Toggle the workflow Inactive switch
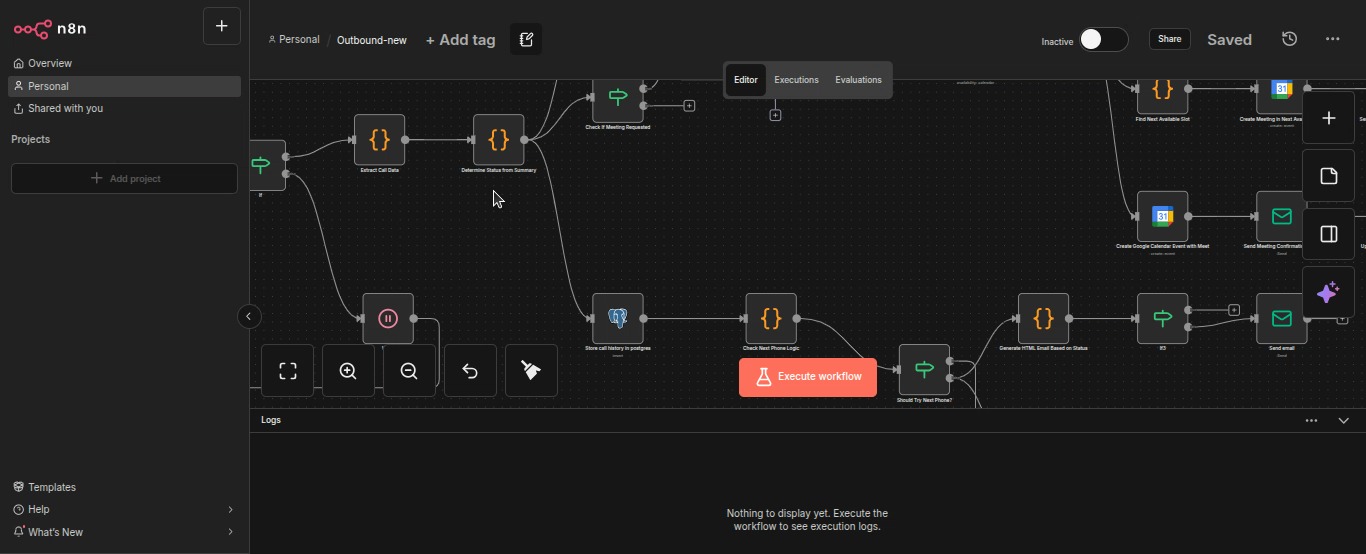1366x554 pixels. [x=1103, y=39]
